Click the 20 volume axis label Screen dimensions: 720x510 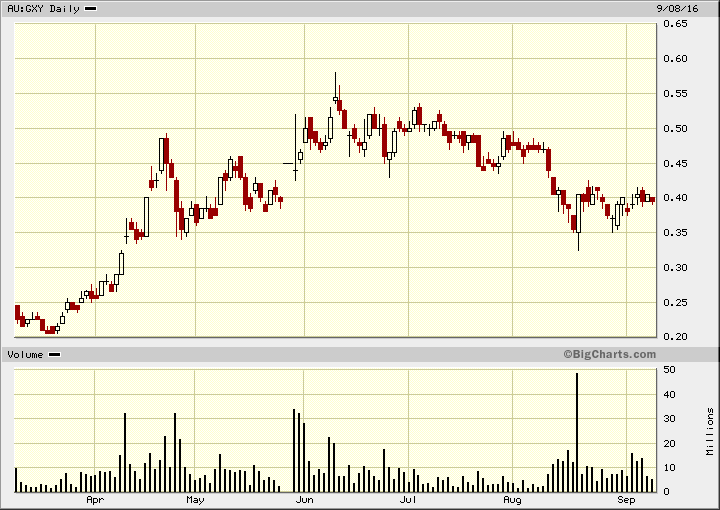[x=669, y=443]
